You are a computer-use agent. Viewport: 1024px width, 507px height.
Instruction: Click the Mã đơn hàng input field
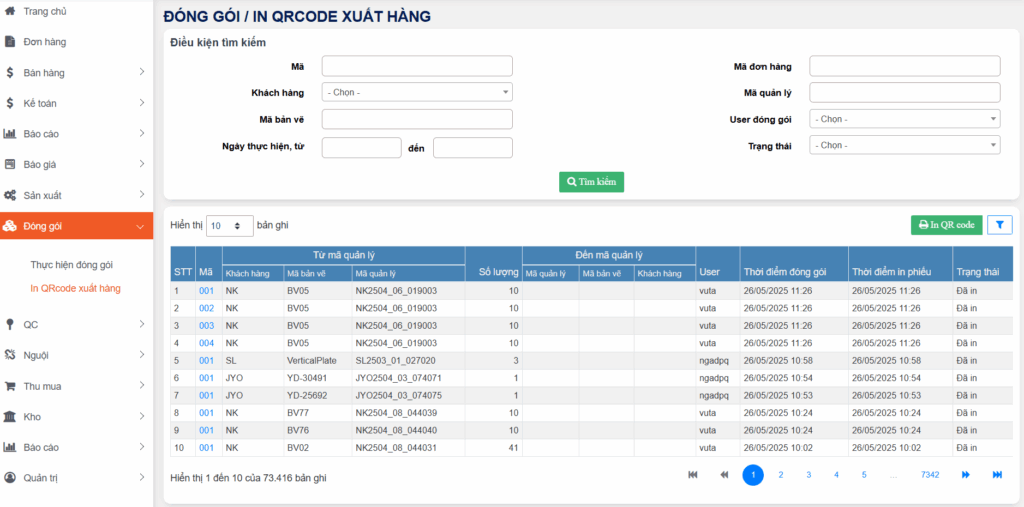point(904,66)
